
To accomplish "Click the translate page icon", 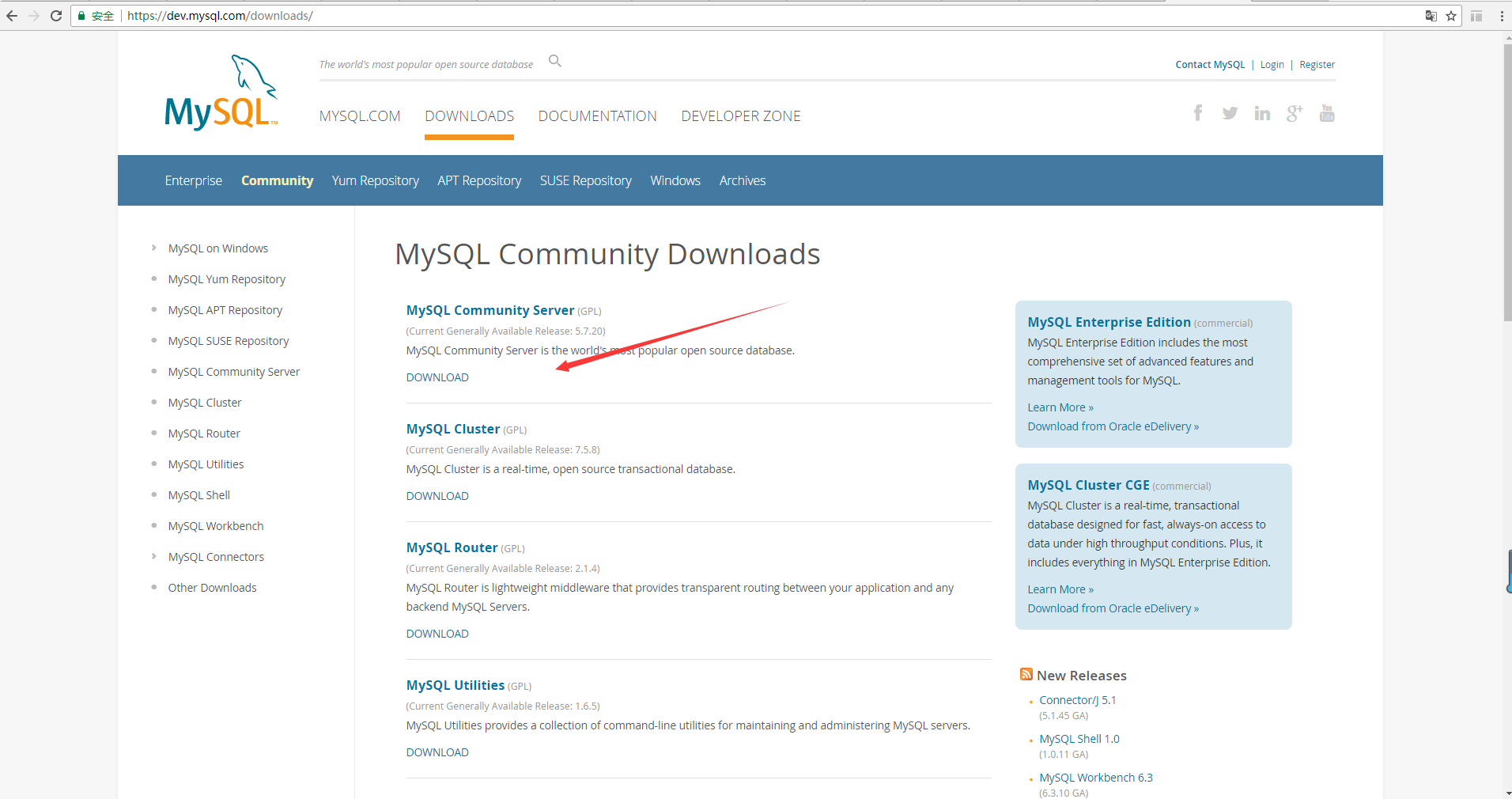I will coord(1431,16).
